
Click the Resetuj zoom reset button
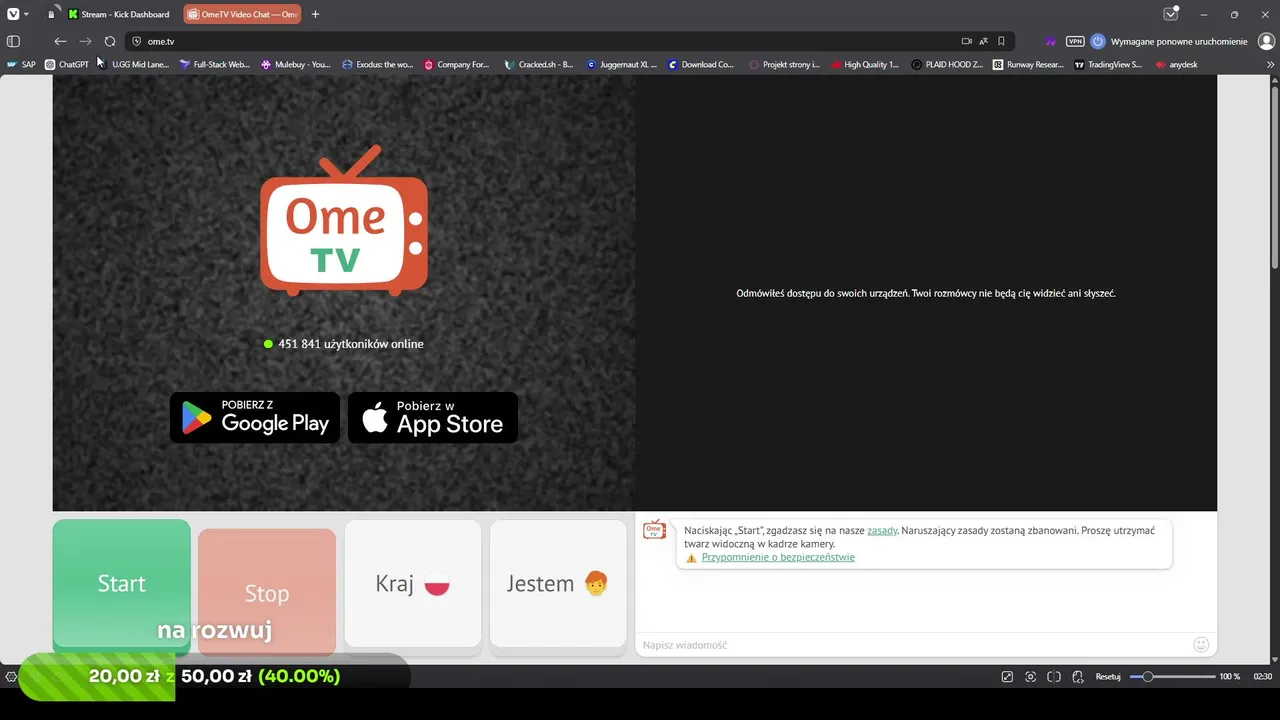point(1107,677)
